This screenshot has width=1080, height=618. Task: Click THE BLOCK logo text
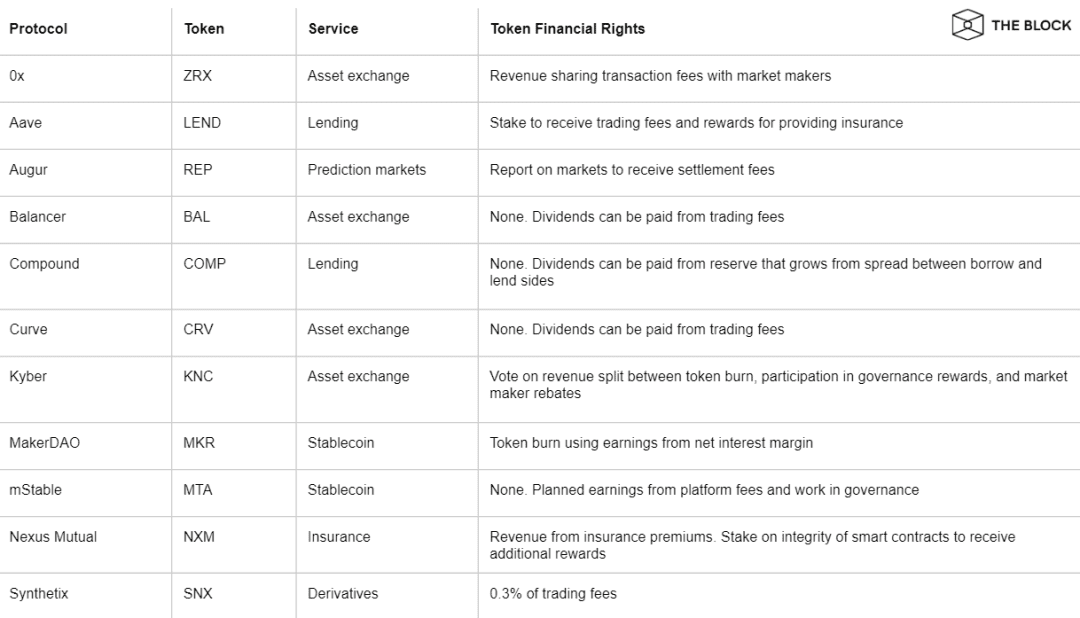tap(1031, 25)
